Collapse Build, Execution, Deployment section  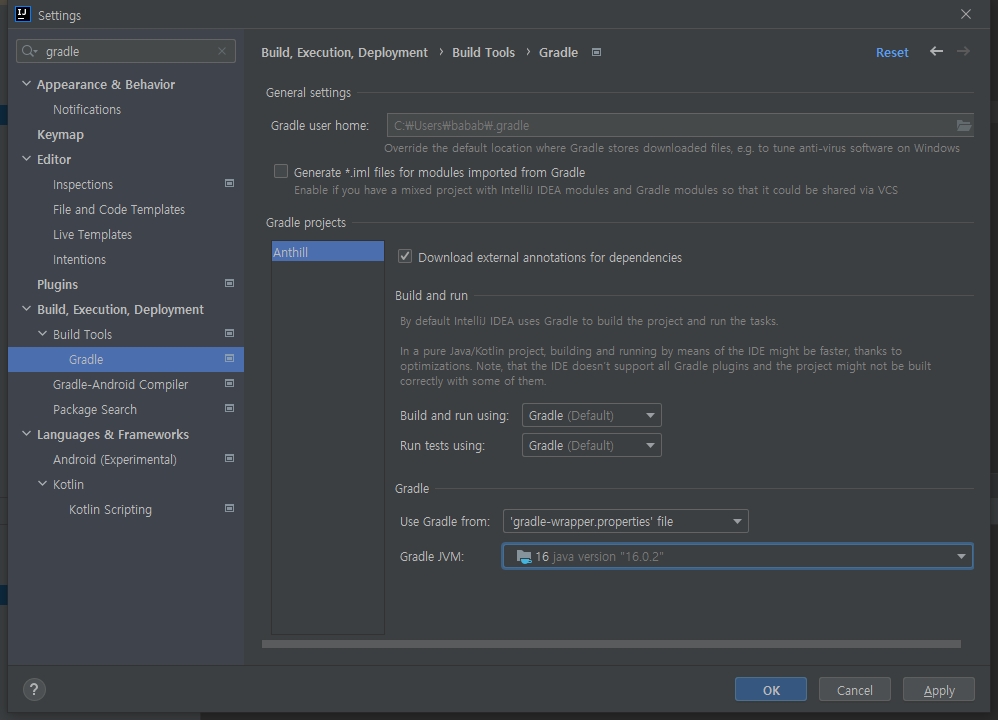(26, 309)
